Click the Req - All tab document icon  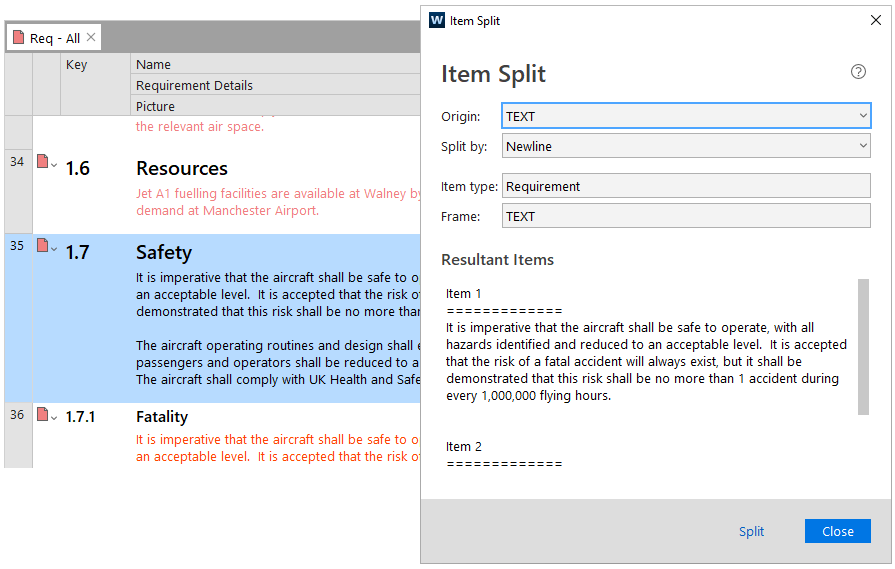pos(18,38)
